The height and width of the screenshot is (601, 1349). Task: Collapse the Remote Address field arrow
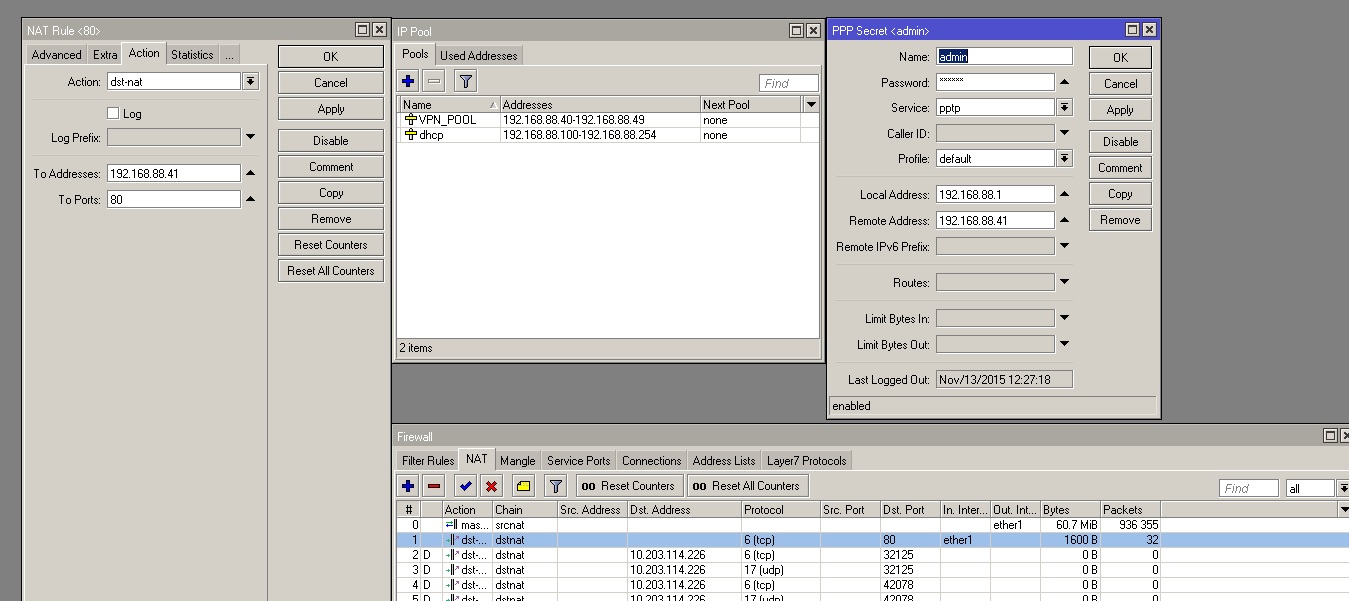[x=1064, y=221]
